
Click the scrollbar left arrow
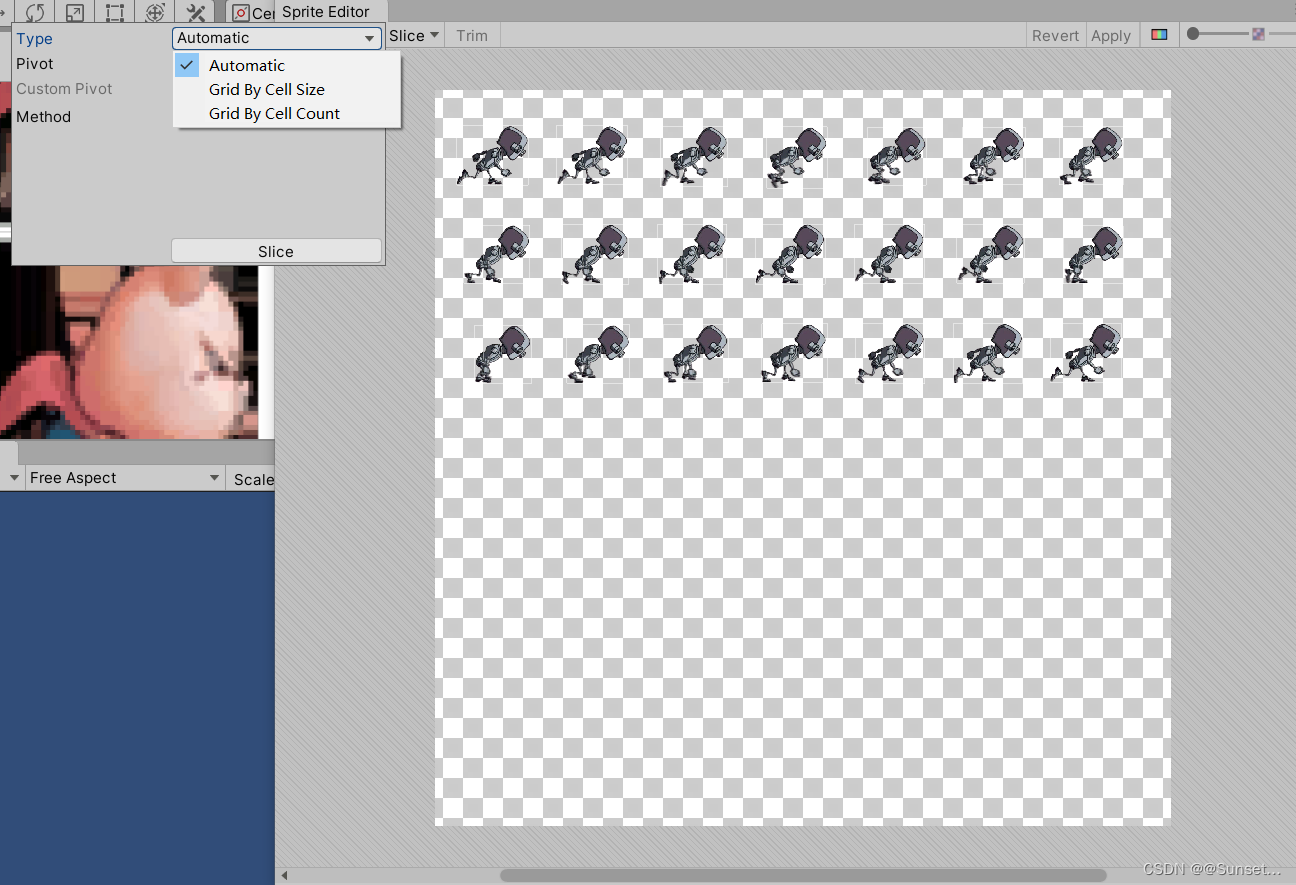[x=284, y=876]
